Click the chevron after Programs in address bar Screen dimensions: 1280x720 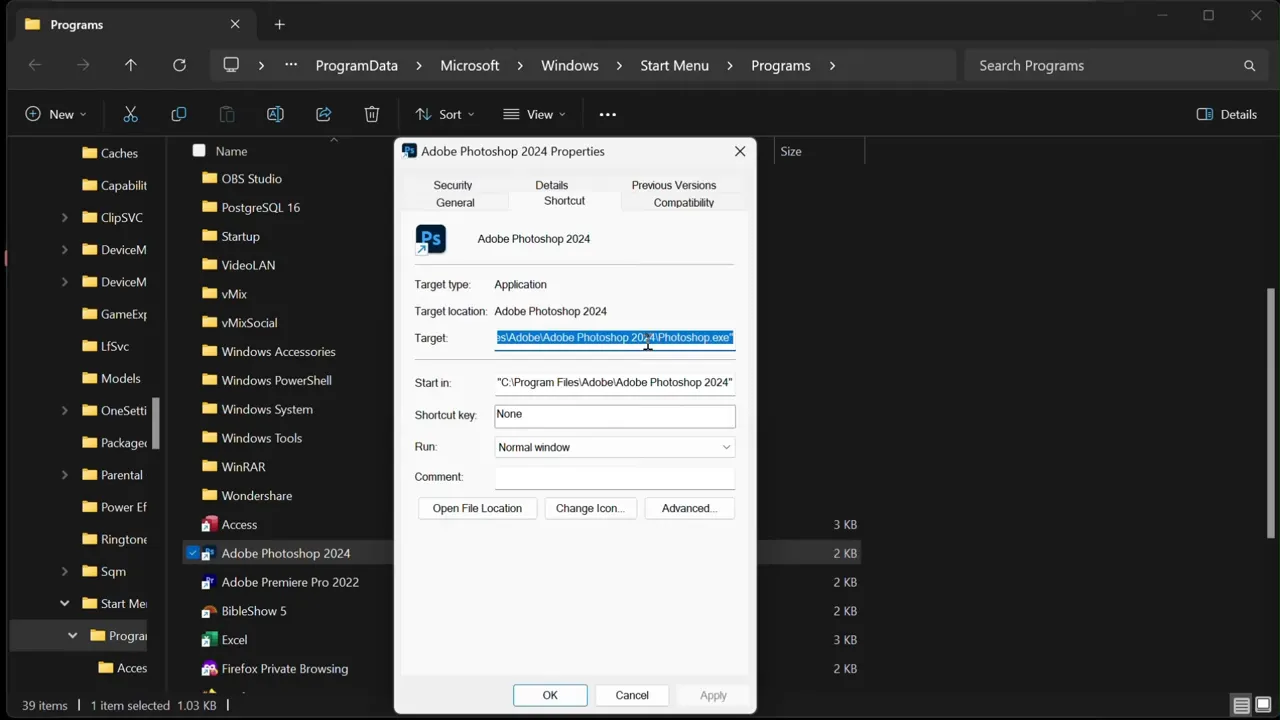click(x=832, y=66)
